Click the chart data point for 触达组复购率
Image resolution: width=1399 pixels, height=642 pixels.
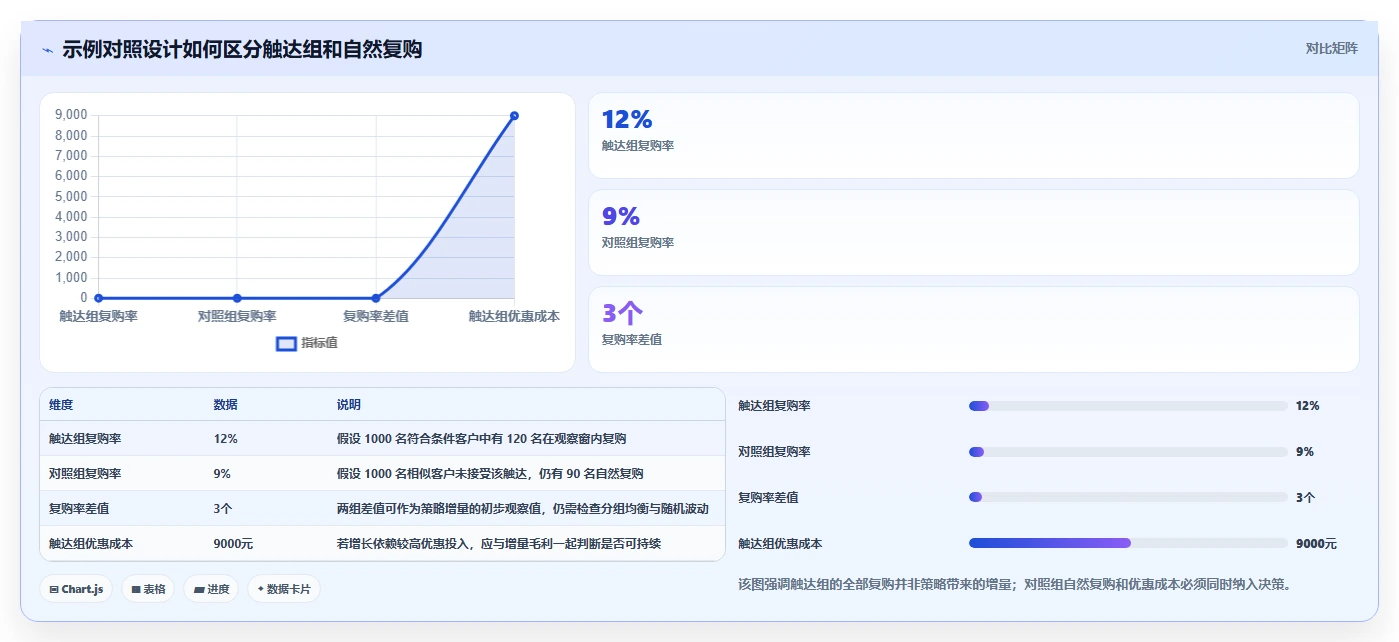[x=98, y=298]
